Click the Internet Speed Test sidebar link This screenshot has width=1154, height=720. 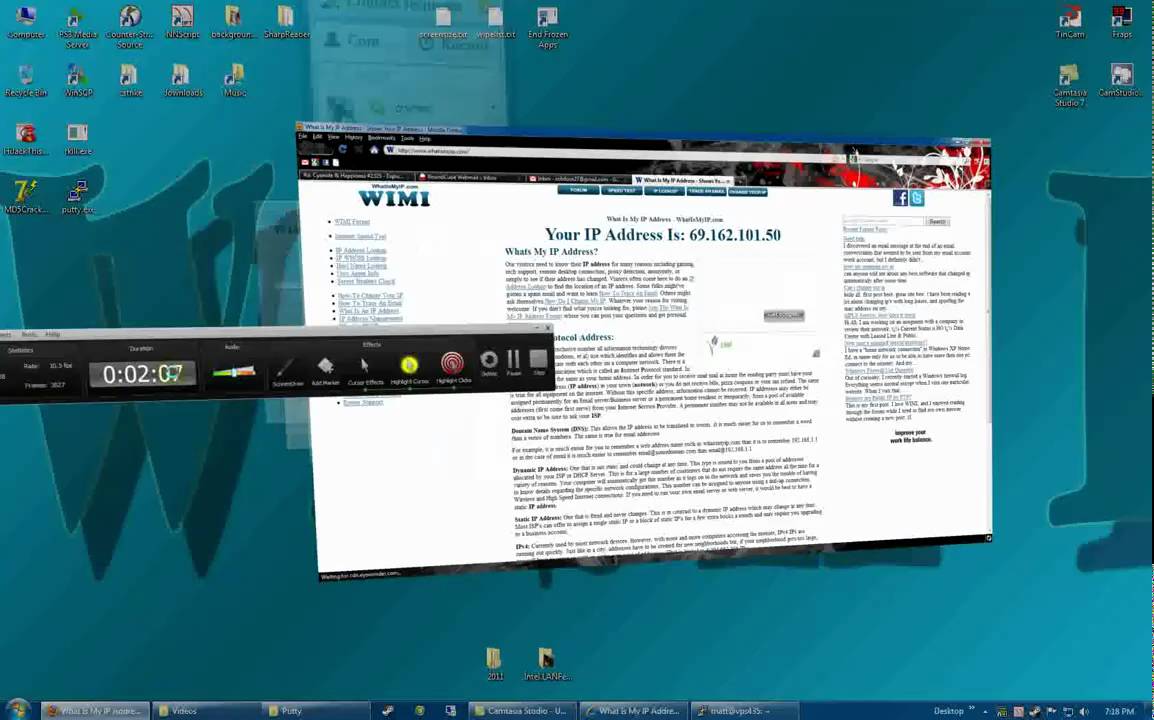[360, 236]
